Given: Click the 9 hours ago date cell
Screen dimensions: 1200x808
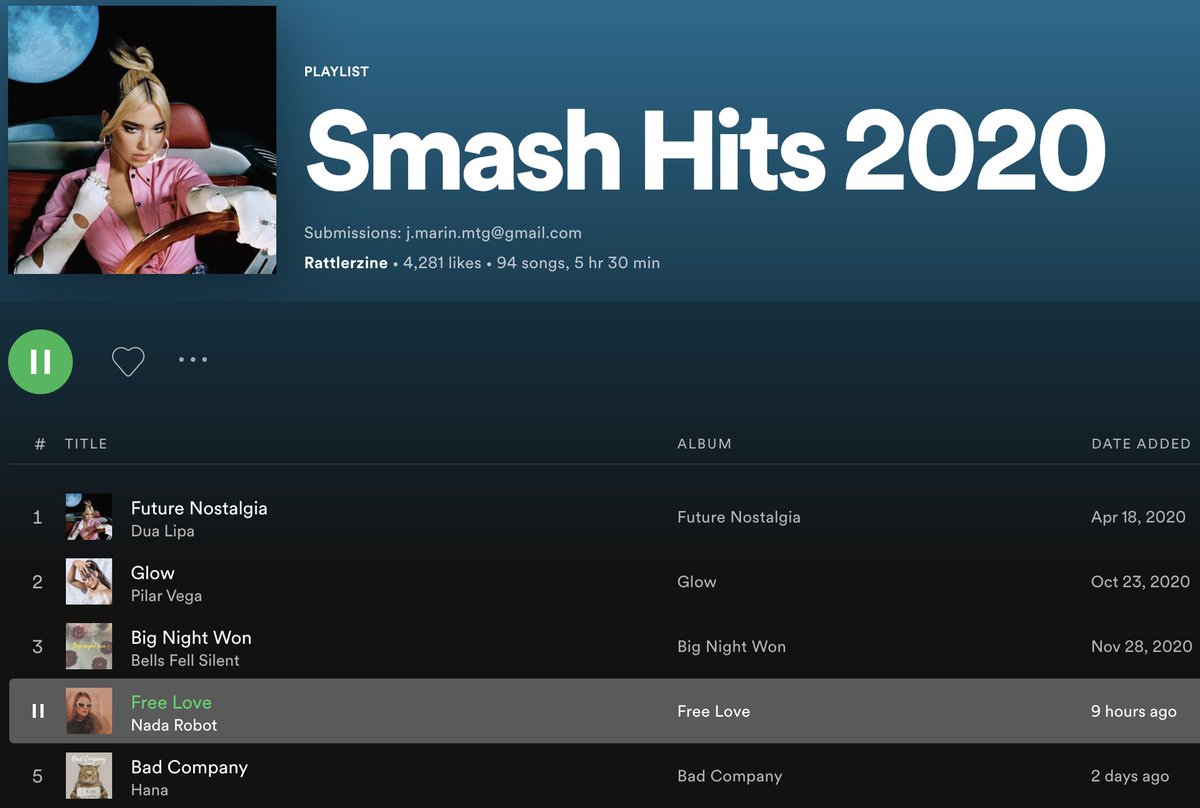Looking at the screenshot, I should click(1134, 711).
